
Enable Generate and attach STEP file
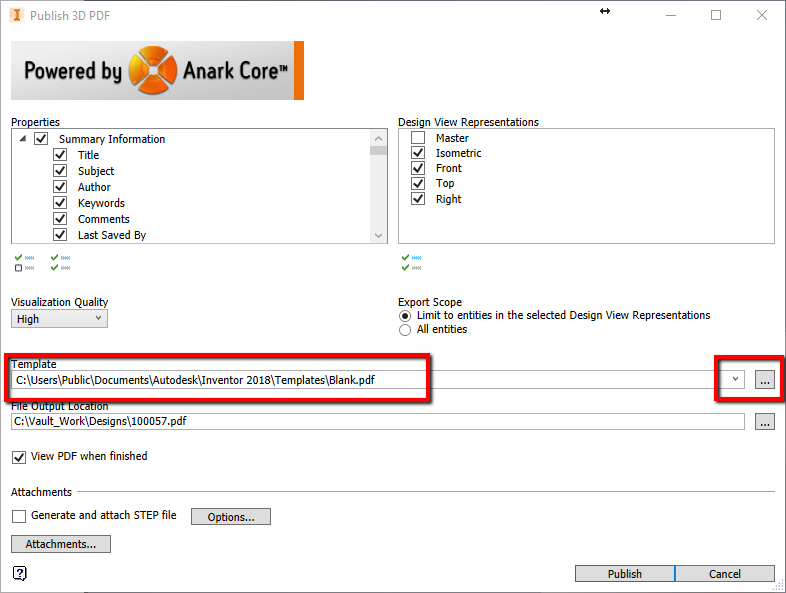pyautogui.click(x=19, y=516)
